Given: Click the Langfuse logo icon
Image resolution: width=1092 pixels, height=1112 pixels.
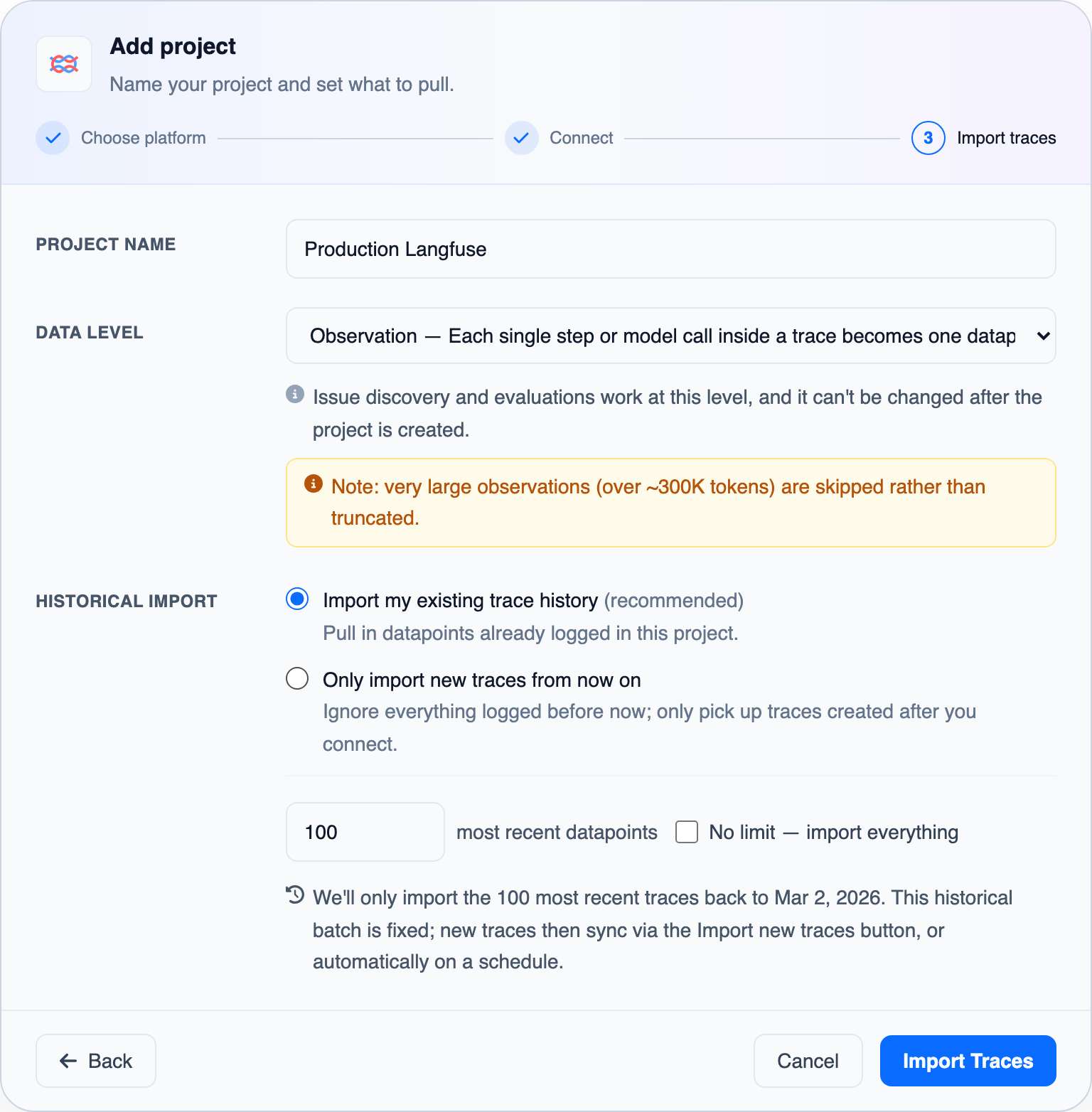Looking at the screenshot, I should [64, 64].
